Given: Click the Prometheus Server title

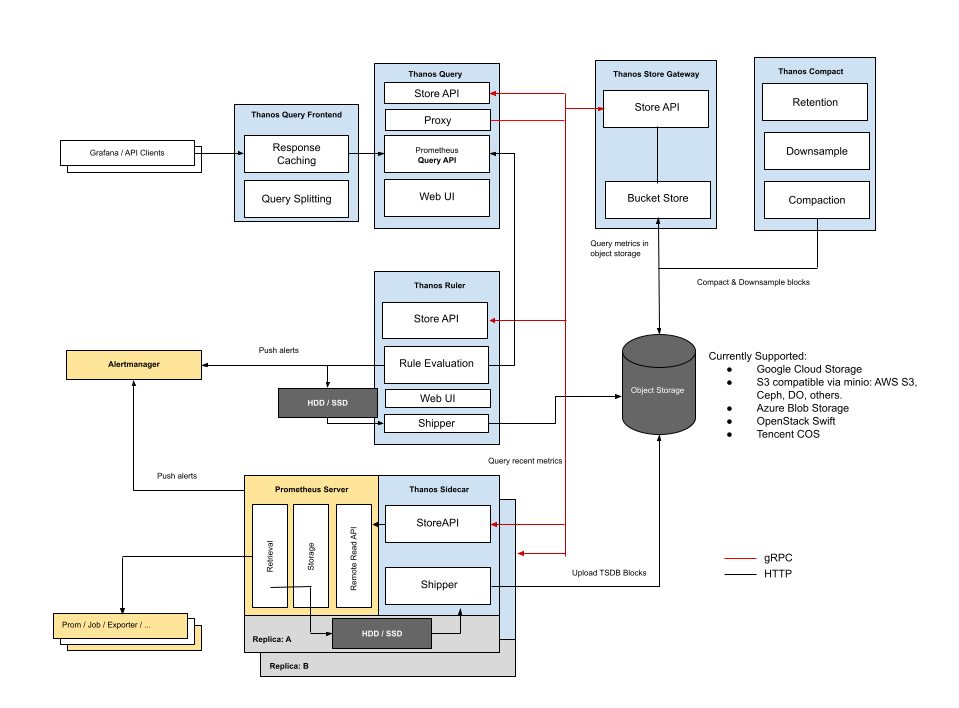Looking at the screenshot, I should (x=311, y=490).
